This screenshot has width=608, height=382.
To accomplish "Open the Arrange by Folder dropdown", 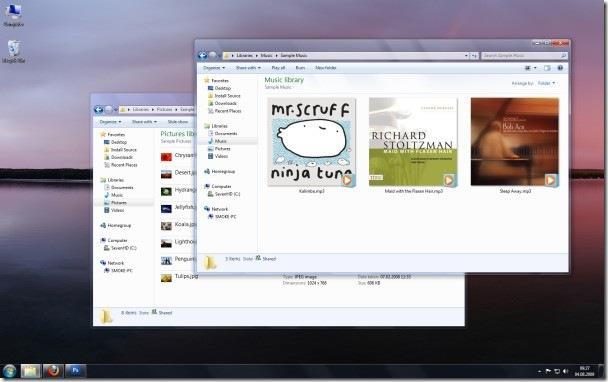I will click(546, 83).
